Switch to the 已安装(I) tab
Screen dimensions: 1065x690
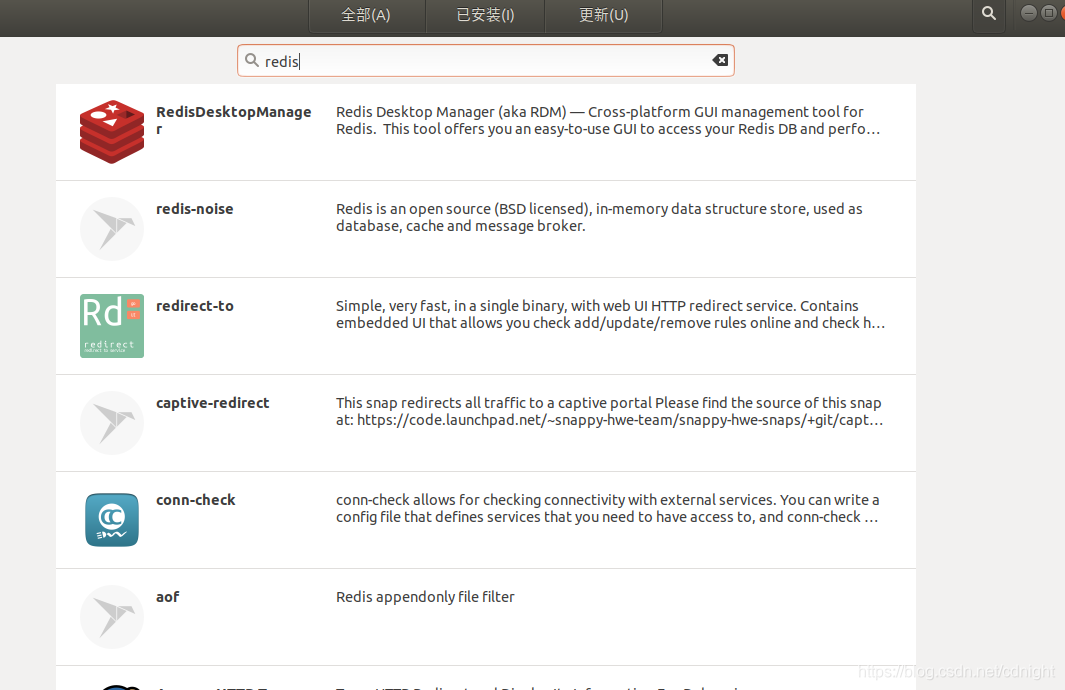click(485, 15)
